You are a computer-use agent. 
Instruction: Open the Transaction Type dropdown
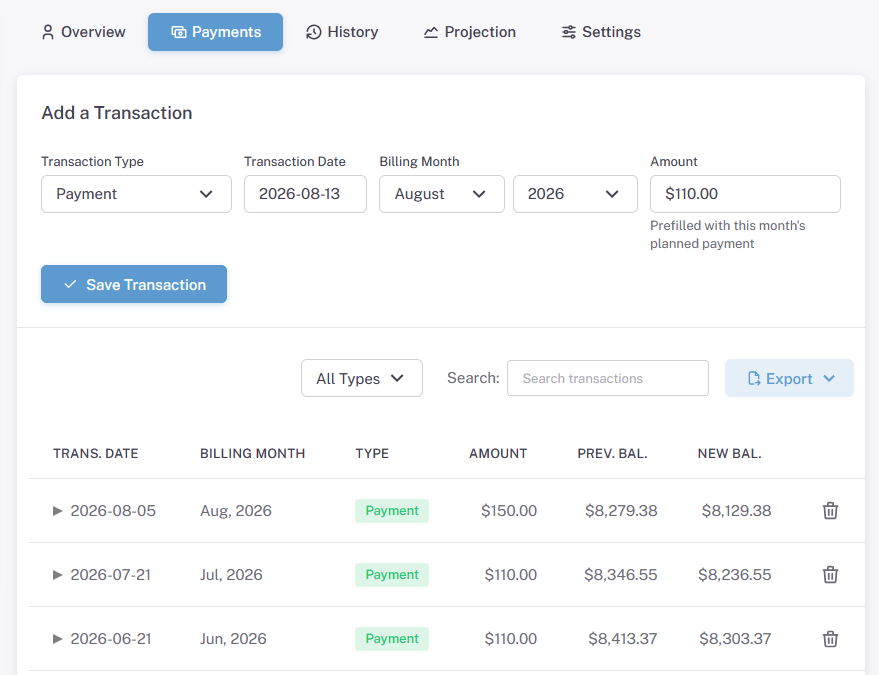136,194
